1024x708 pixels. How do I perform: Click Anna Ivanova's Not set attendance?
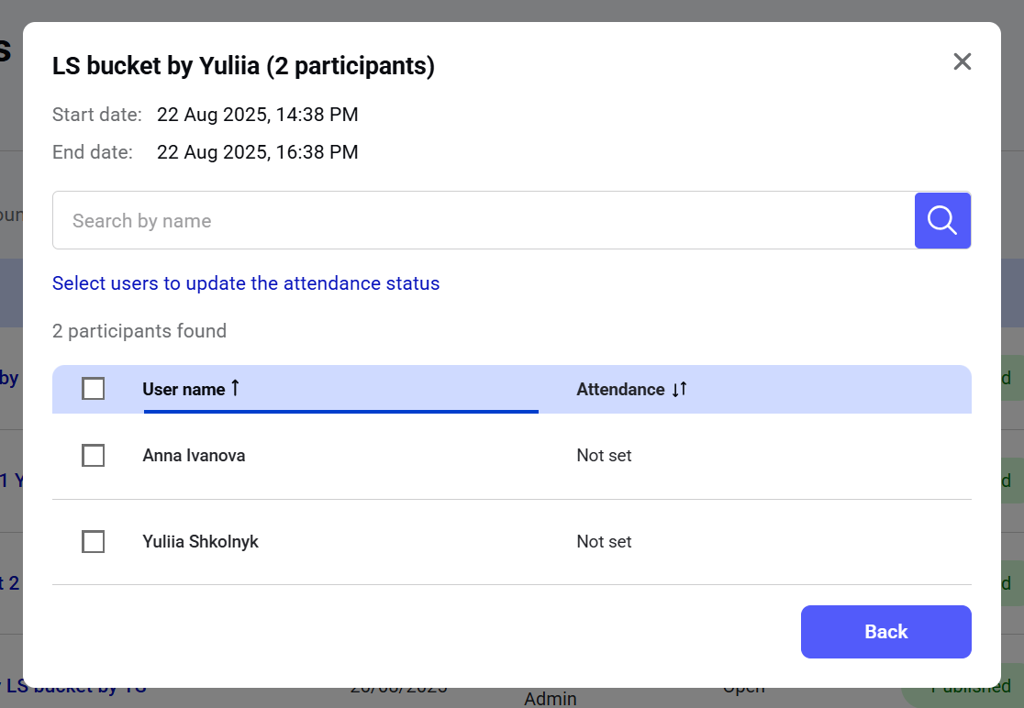[604, 455]
